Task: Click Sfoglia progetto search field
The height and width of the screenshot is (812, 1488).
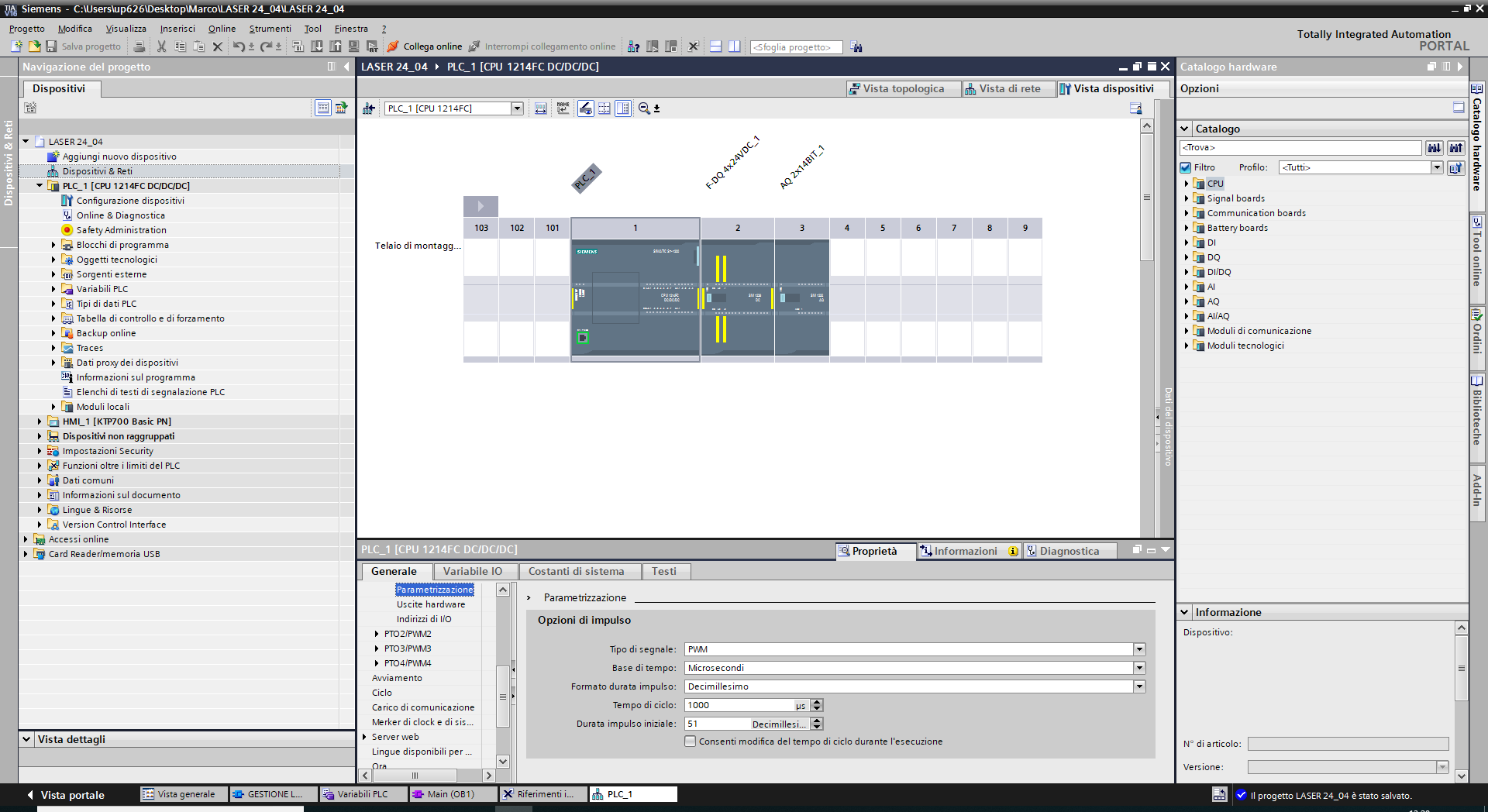Action: [x=796, y=46]
